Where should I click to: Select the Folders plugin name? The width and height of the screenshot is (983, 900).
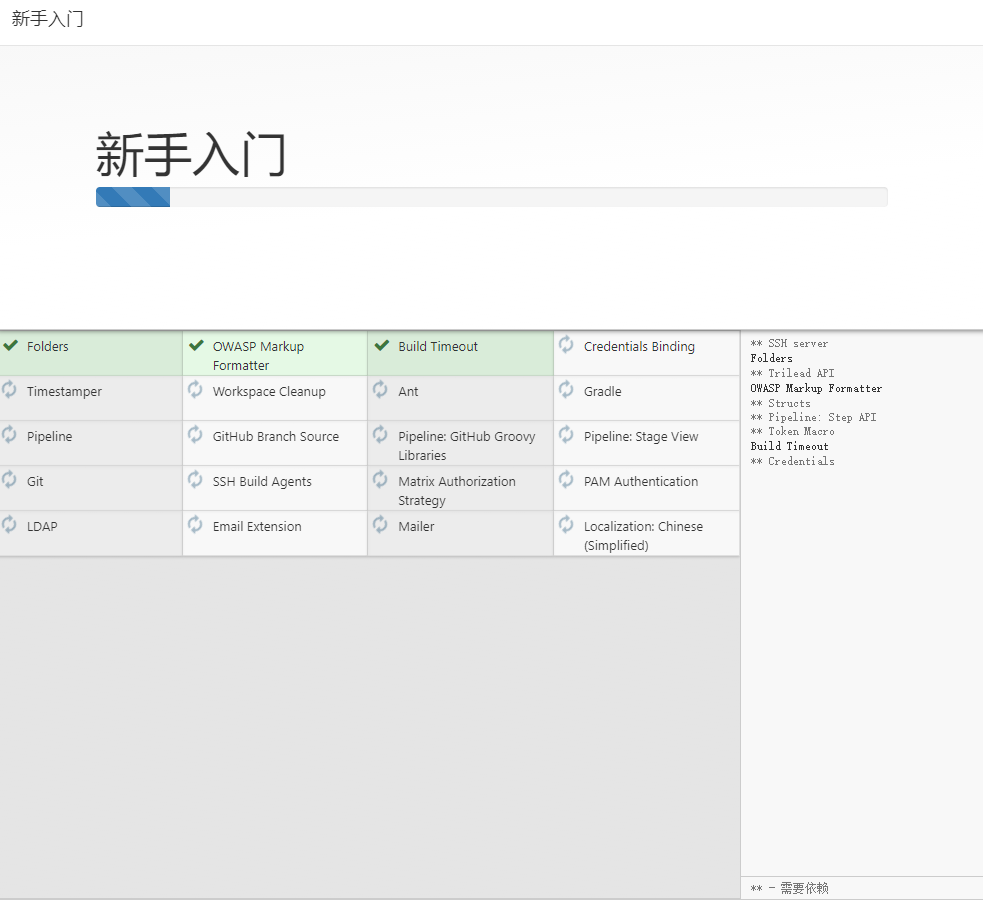(48, 347)
